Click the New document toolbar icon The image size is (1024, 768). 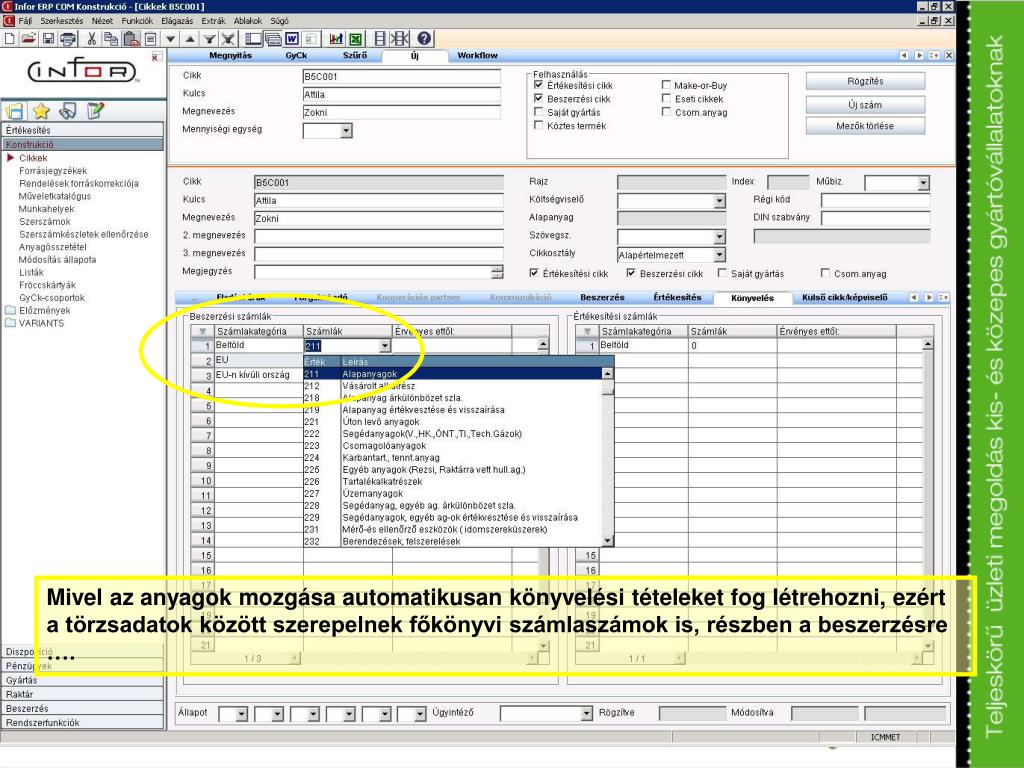[10, 39]
